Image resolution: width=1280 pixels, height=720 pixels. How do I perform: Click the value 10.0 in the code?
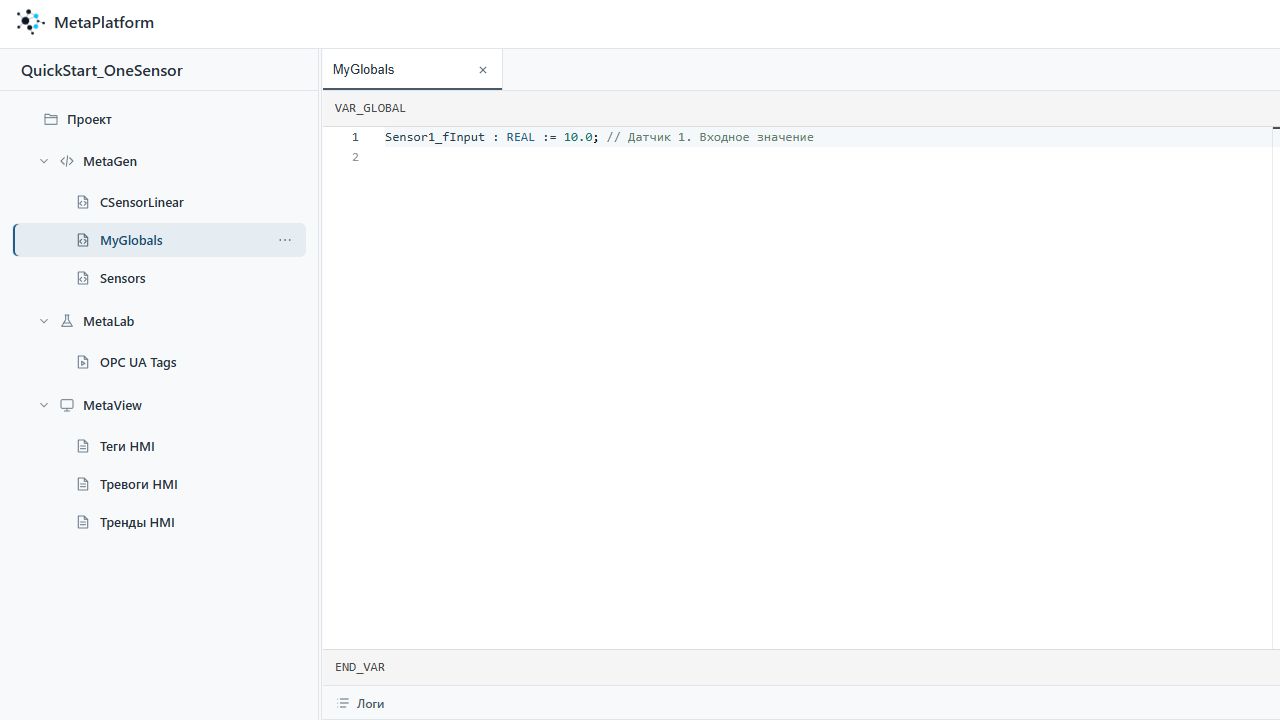pos(578,137)
